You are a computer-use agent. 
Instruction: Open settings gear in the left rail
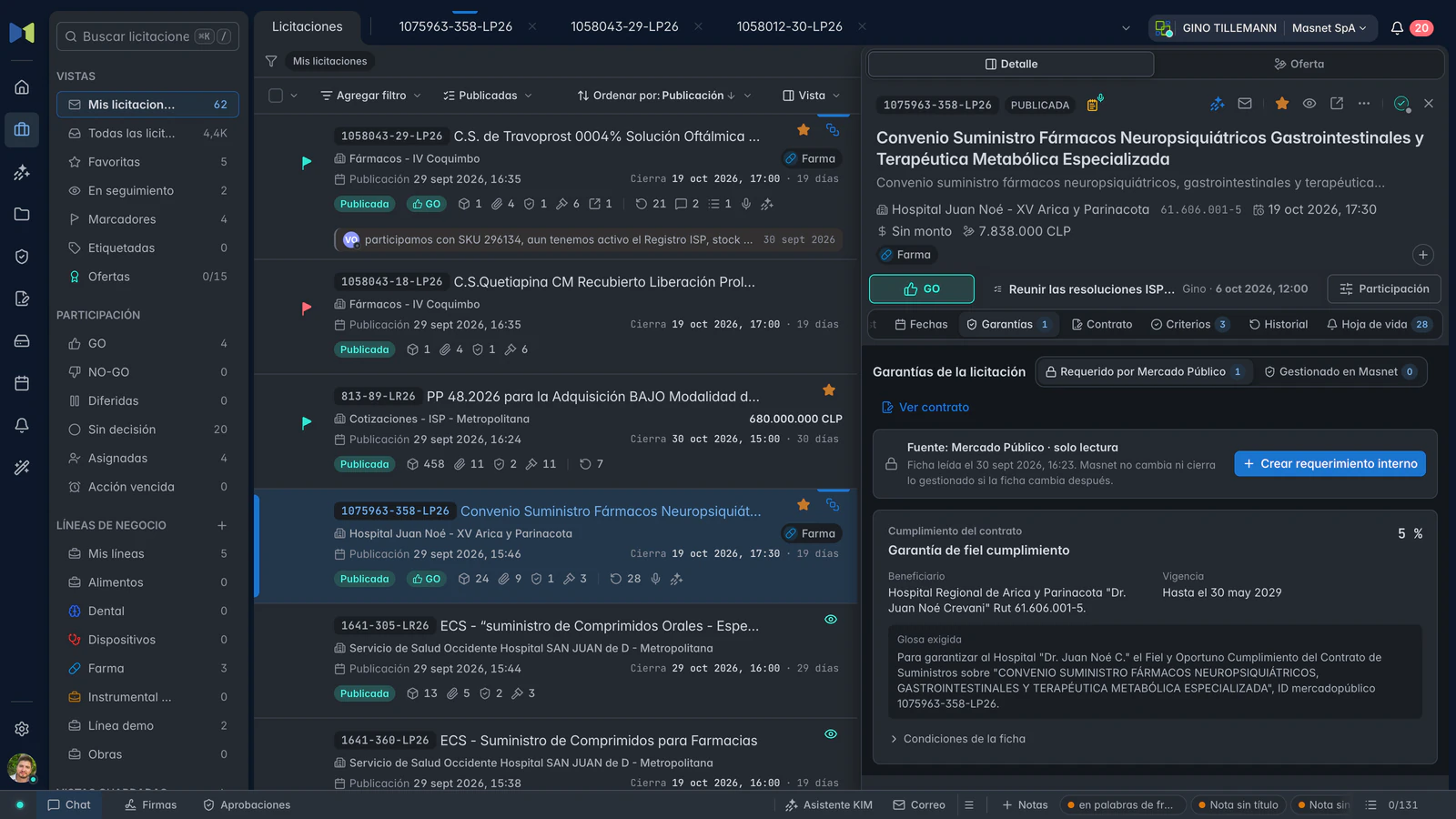click(22, 729)
